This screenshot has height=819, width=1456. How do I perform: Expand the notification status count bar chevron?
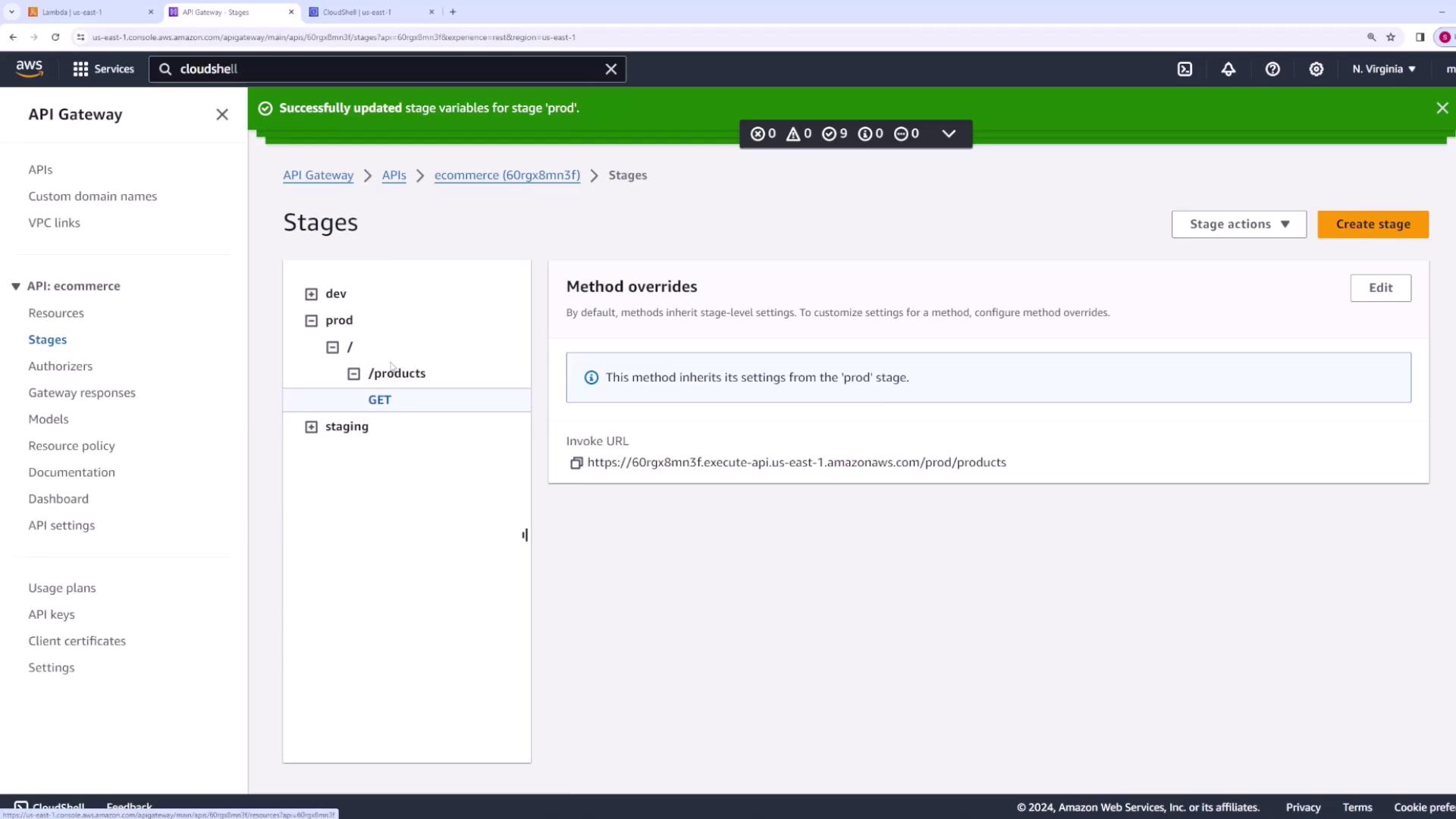point(949,134)
